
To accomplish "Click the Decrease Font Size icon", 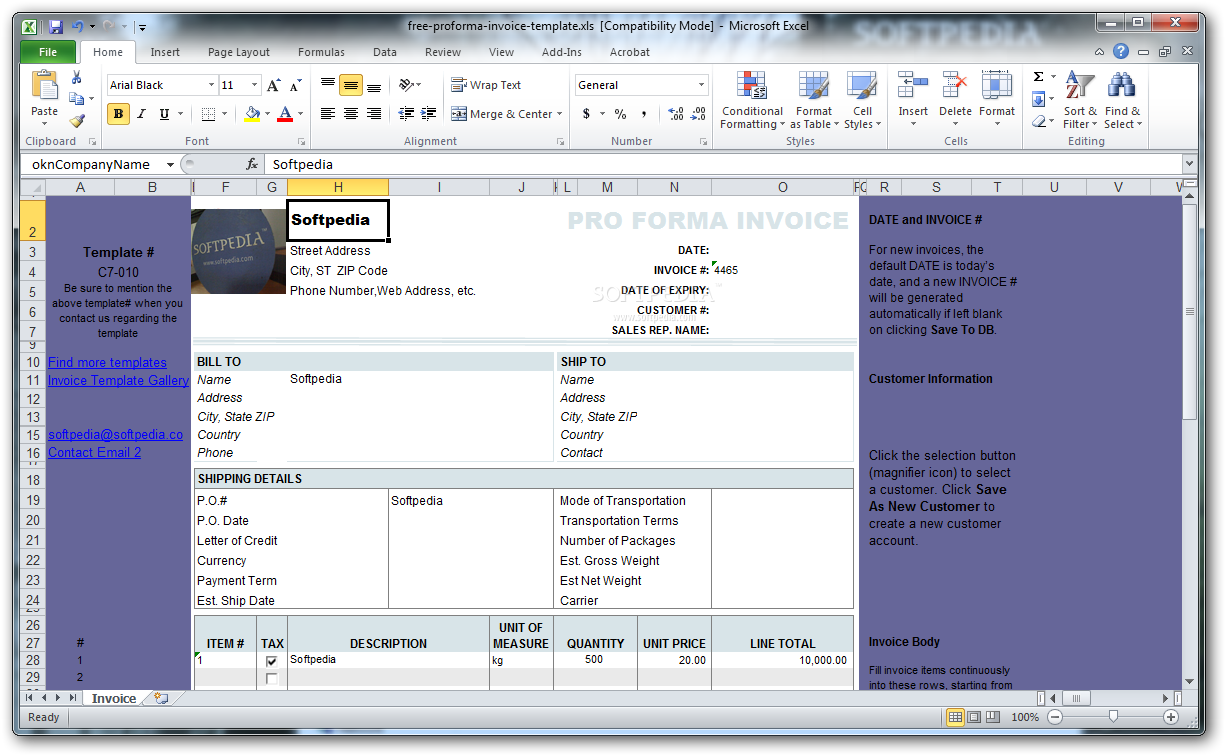I will click(x=295, y=86).
